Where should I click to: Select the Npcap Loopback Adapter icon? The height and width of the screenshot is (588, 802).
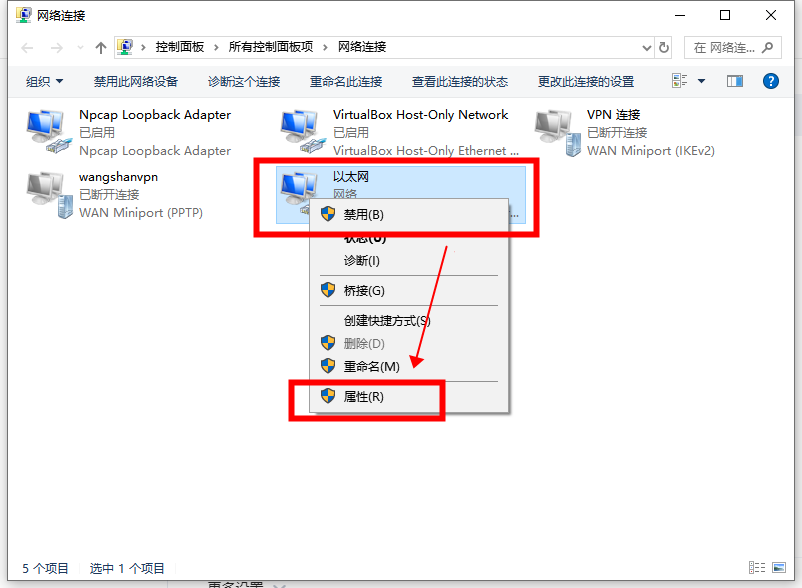click(x=48, y=131)
